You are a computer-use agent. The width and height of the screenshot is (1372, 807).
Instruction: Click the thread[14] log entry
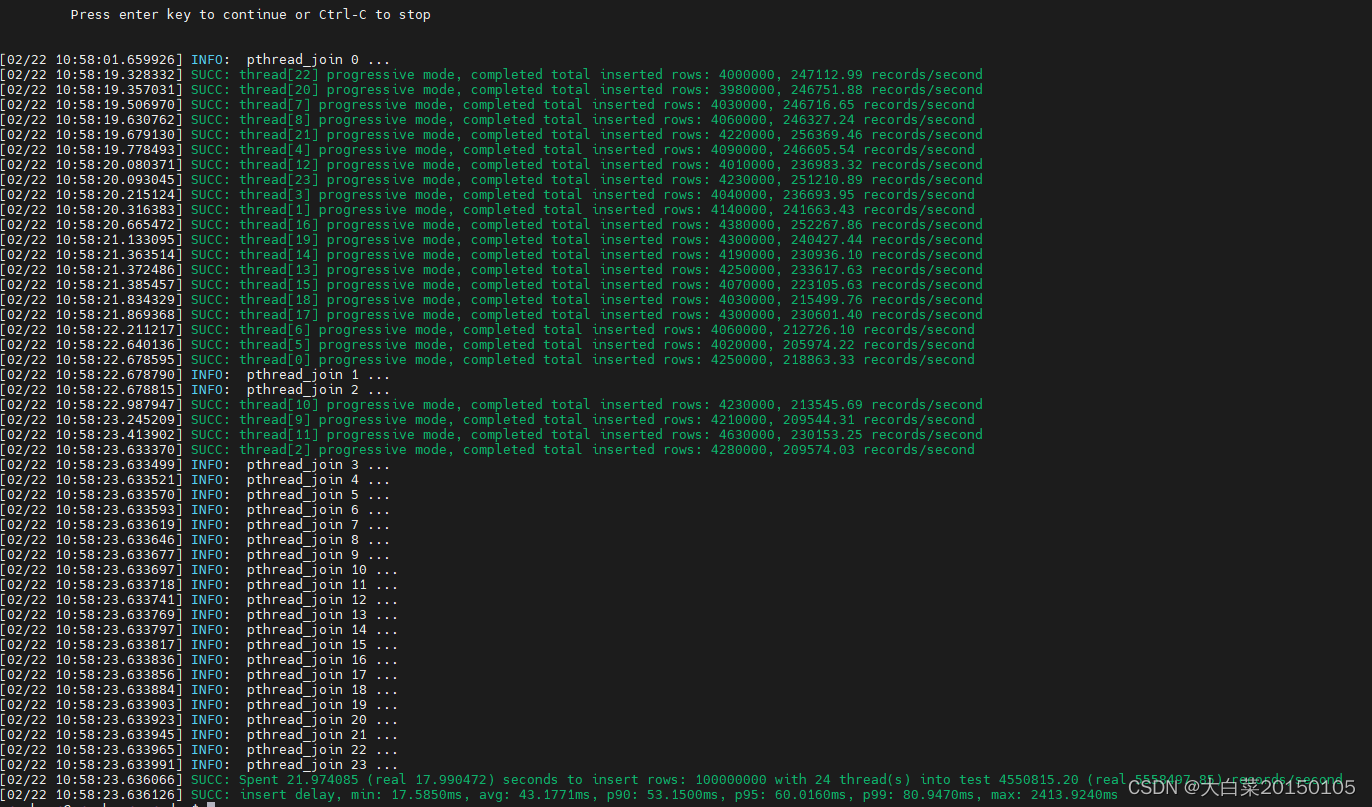491,255
